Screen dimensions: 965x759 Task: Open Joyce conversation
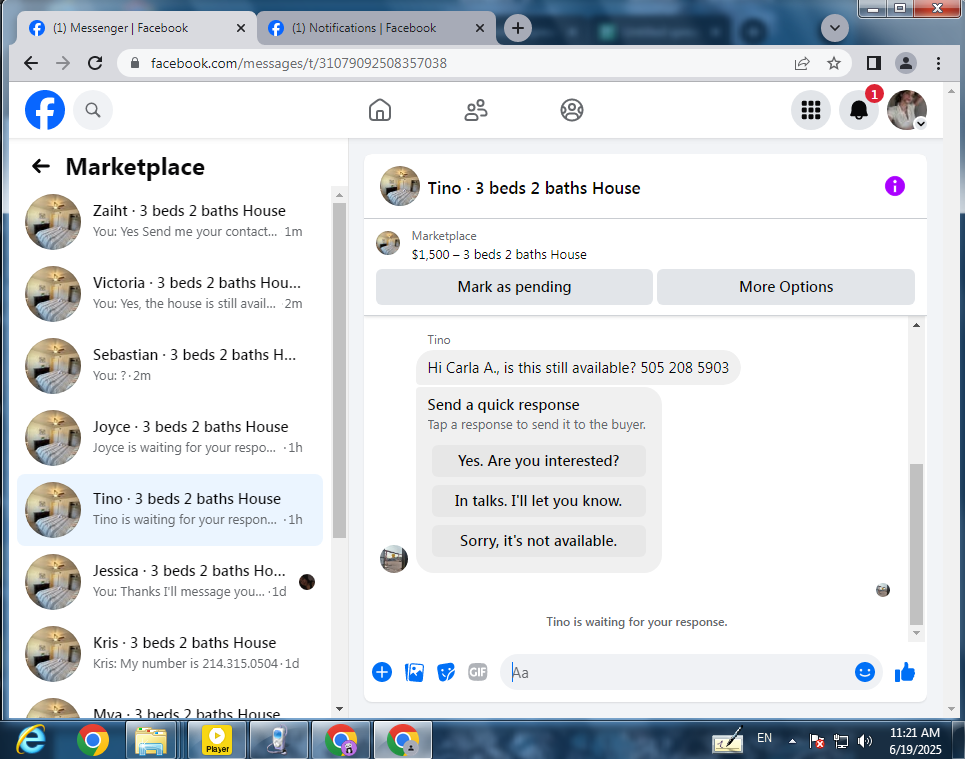170,438
